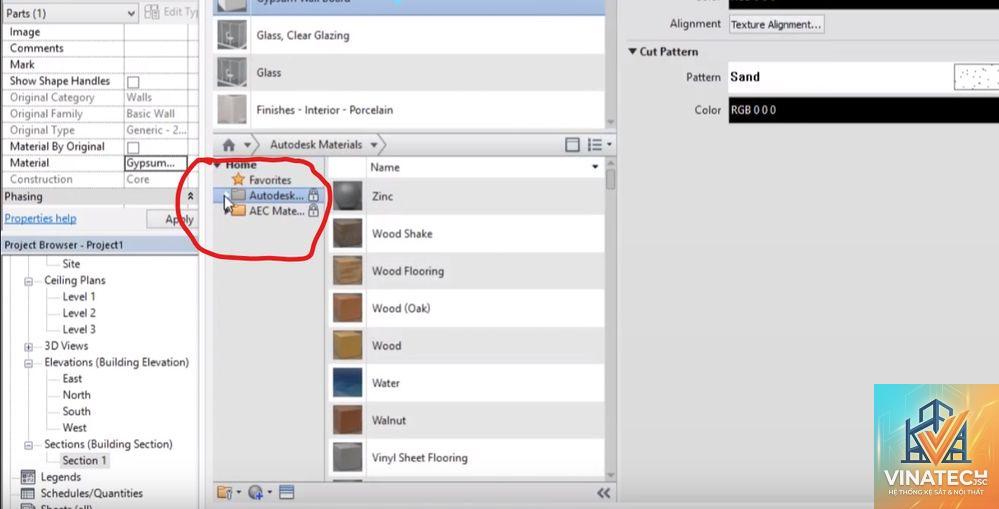
Task: Select the Walnut material thumbnail
Action: tap(348, 420)
